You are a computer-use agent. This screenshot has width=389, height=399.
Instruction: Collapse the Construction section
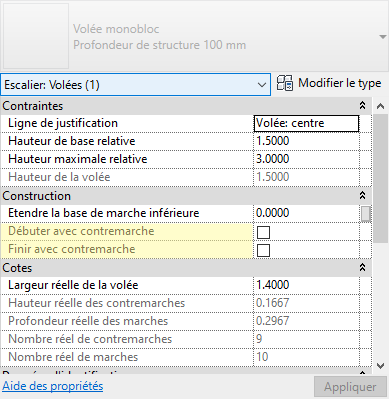coord(362,195)
